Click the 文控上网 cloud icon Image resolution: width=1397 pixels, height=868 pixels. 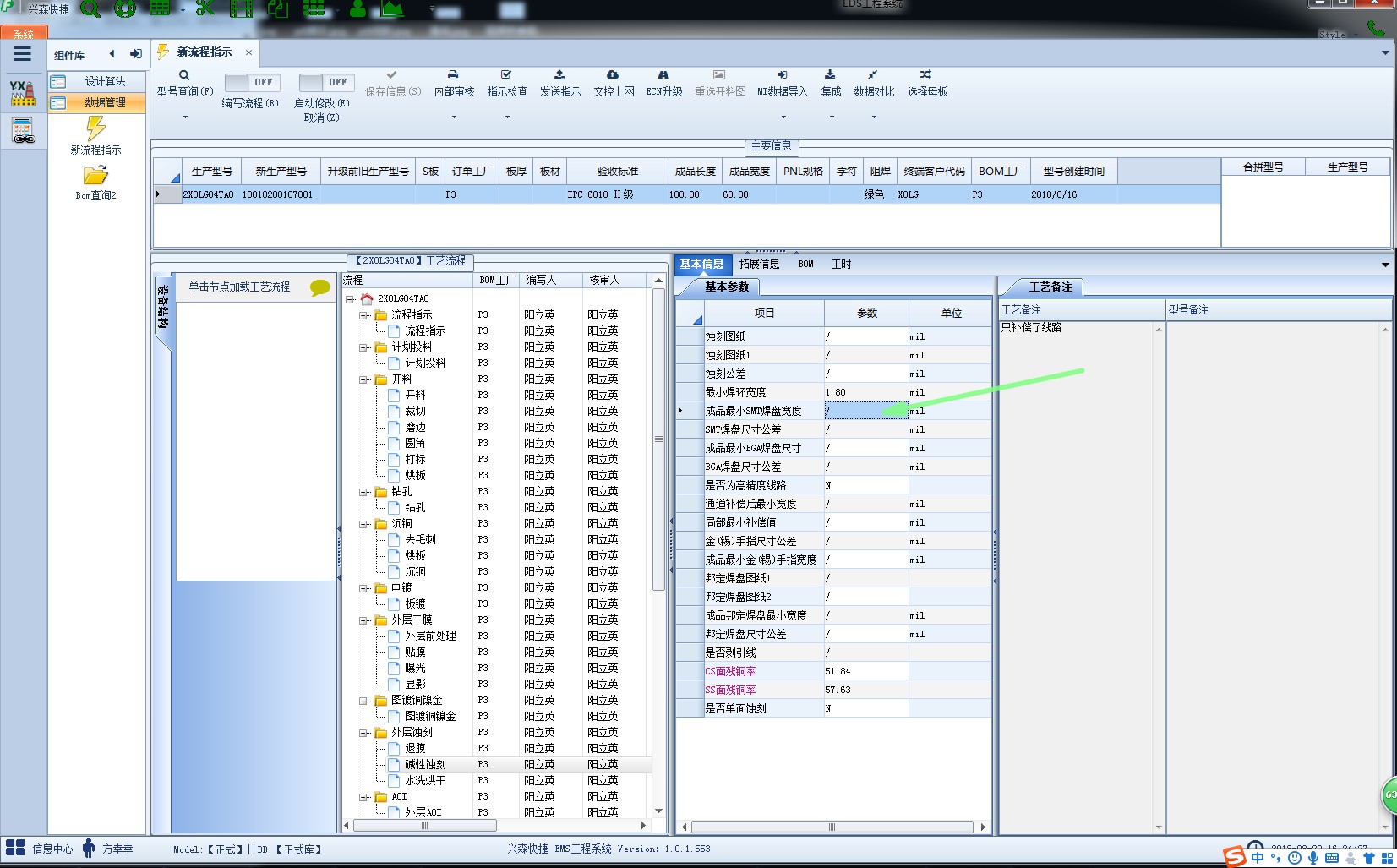(x=613, y=75)
